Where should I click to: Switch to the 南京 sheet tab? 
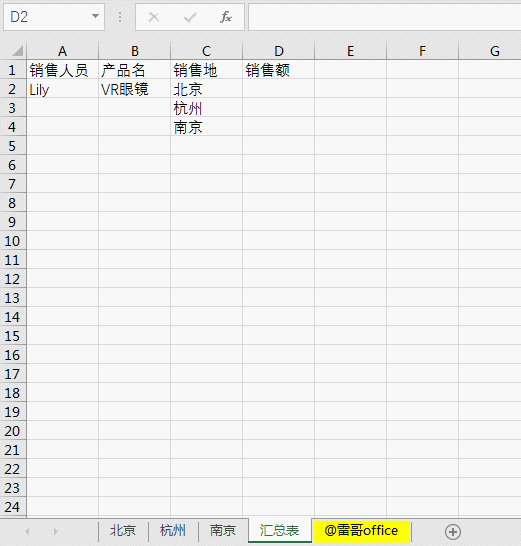tap(223, 531)
